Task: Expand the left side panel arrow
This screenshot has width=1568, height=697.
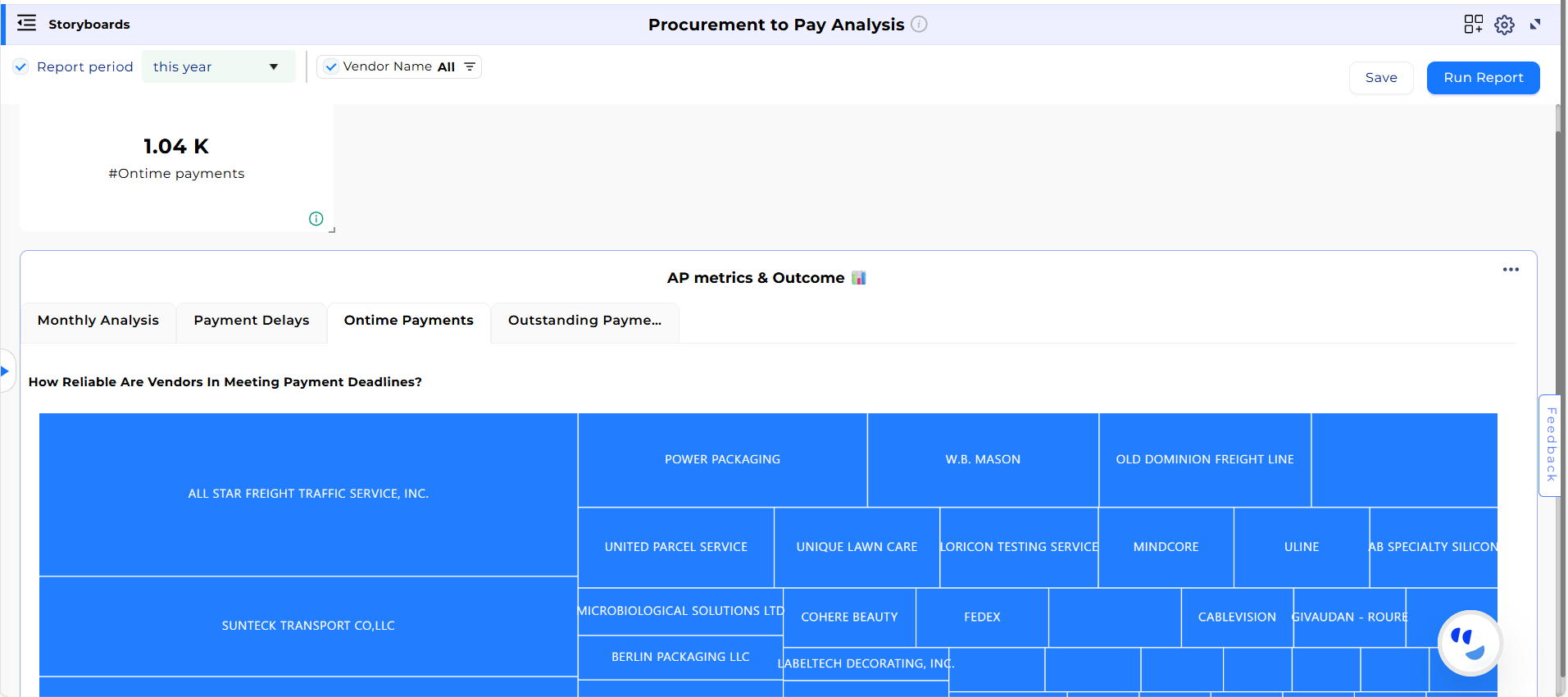Action: (6, 371)
